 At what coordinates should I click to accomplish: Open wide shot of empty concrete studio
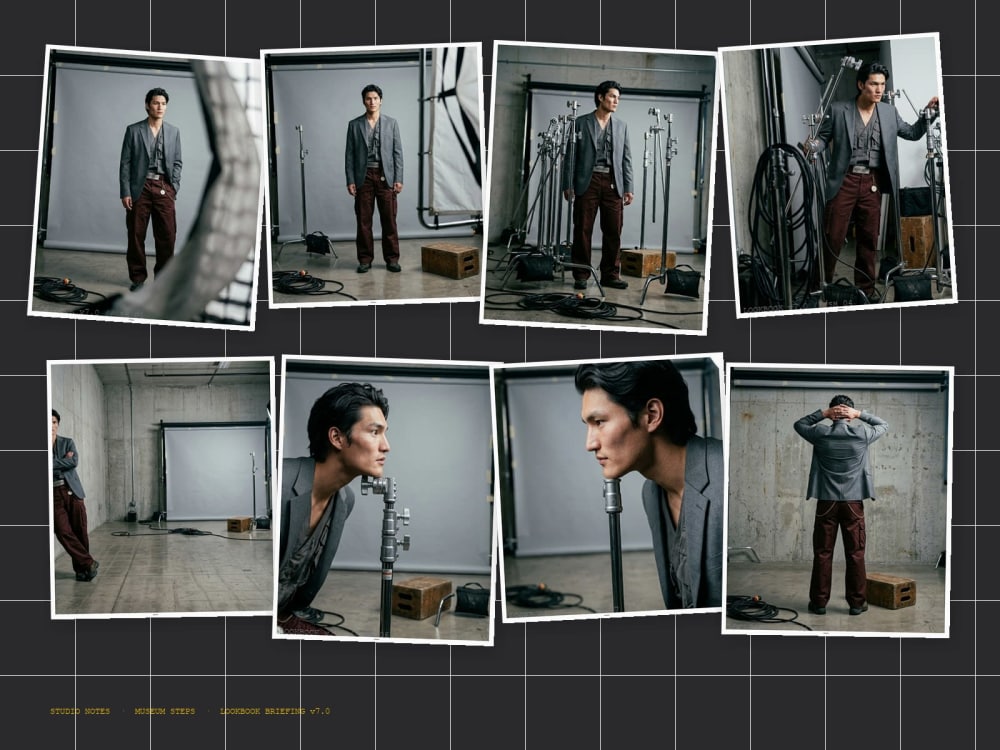tap(162, 487)
